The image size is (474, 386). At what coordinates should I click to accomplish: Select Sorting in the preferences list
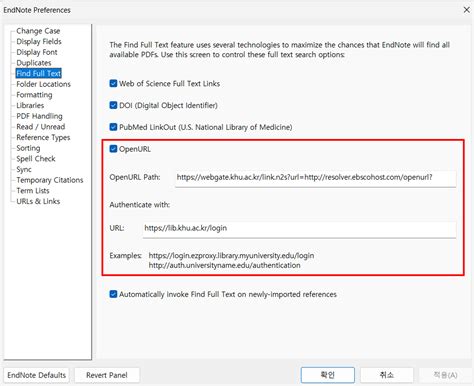pyautogui.click(x=28, y=148)
